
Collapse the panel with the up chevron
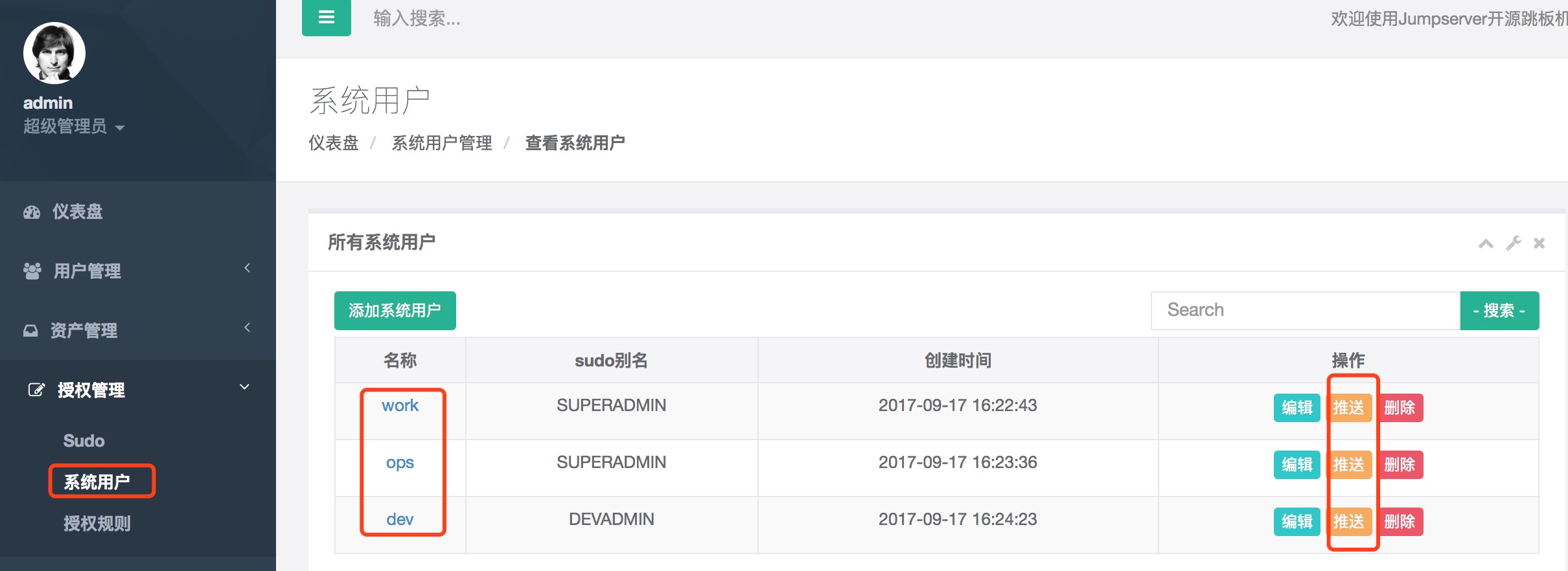point(1486,243)
